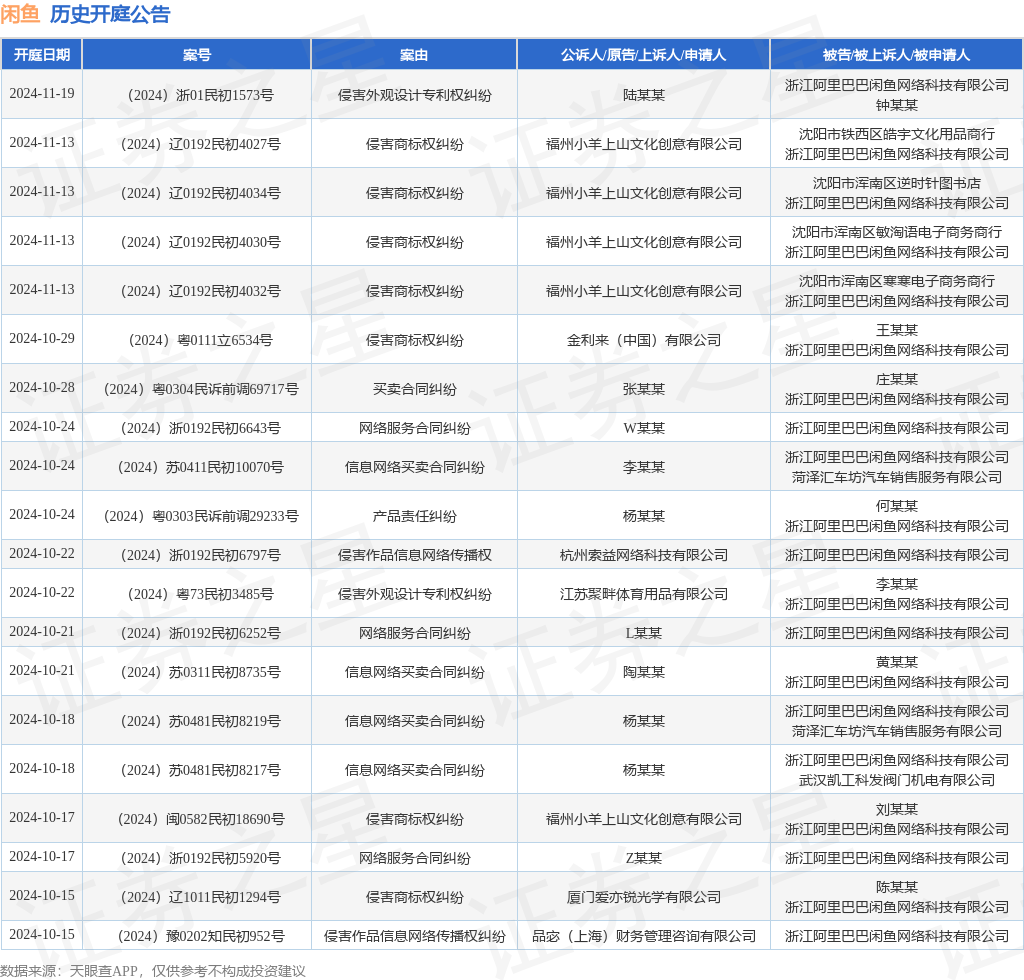Screen dimensions: 1024x980
Task: Click defendant 刘某某
Action: click(896, 810)
